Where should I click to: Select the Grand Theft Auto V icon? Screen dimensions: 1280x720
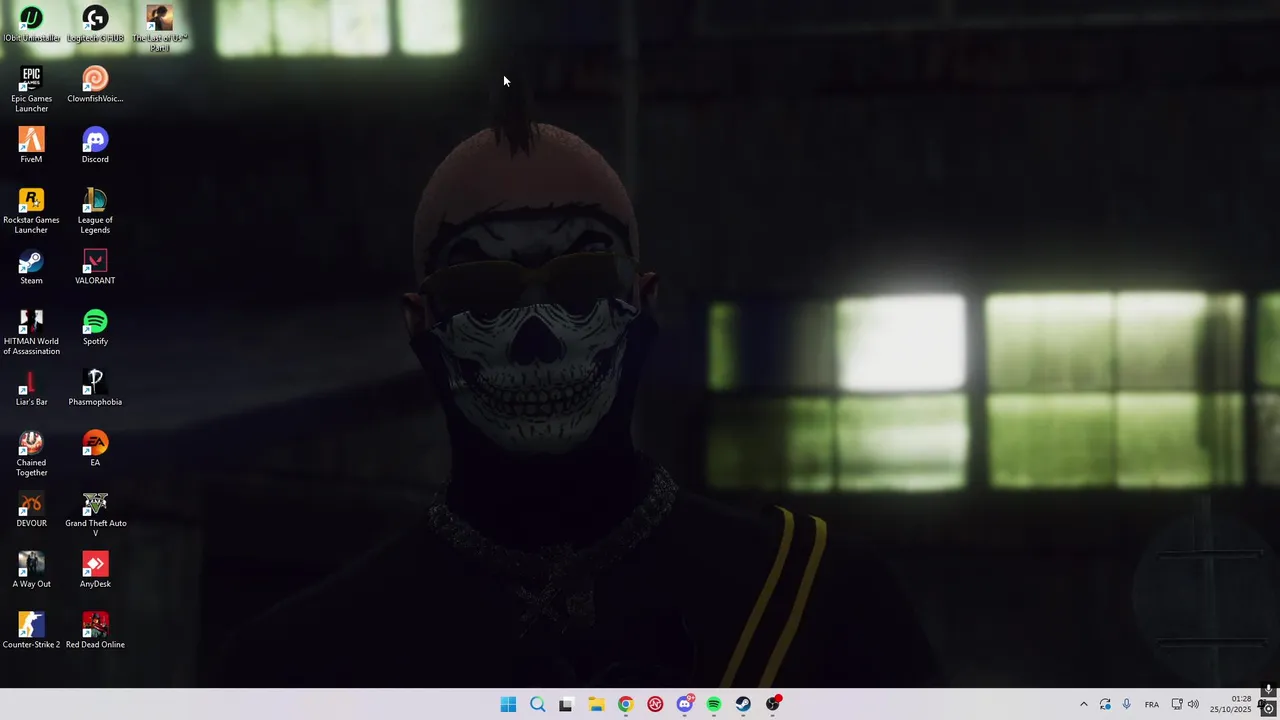click(95, 514)
